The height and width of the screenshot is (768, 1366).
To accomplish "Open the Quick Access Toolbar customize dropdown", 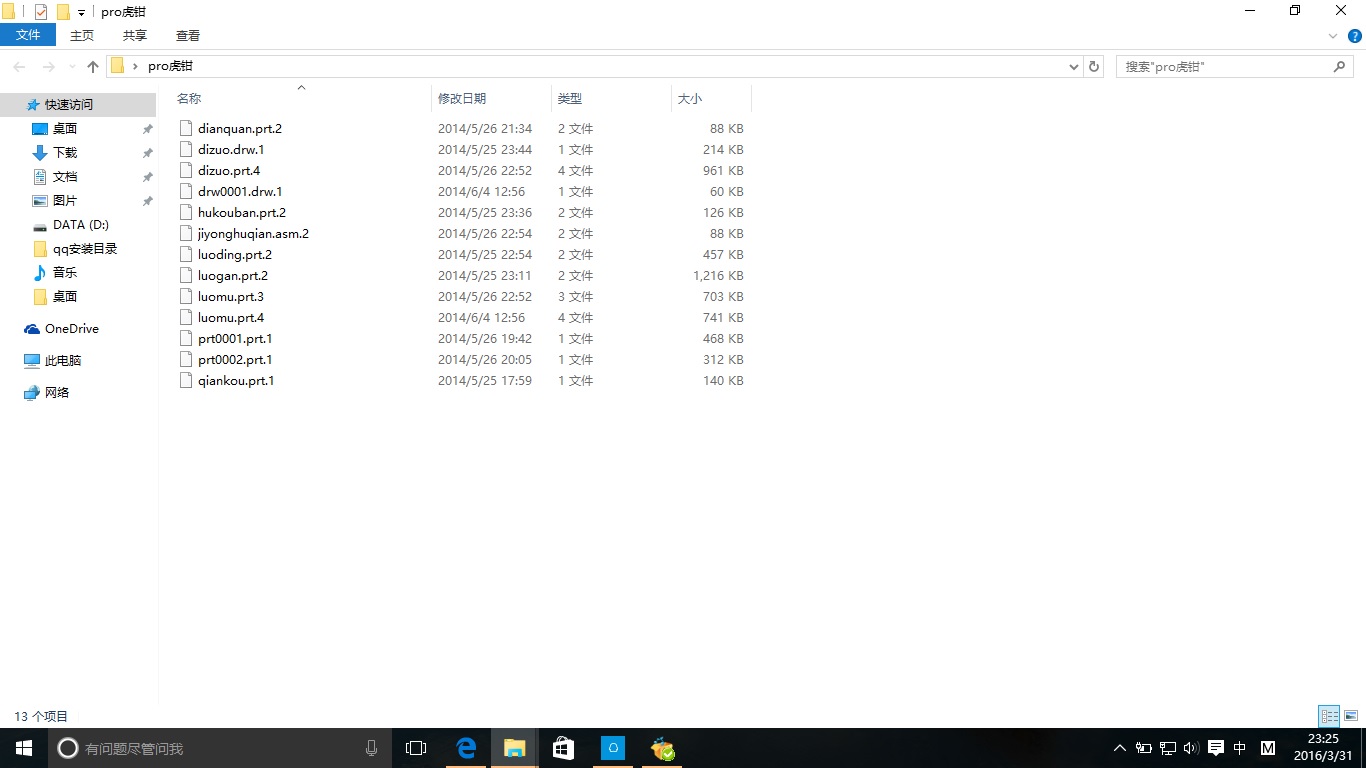I will click(x=79, y=11).
